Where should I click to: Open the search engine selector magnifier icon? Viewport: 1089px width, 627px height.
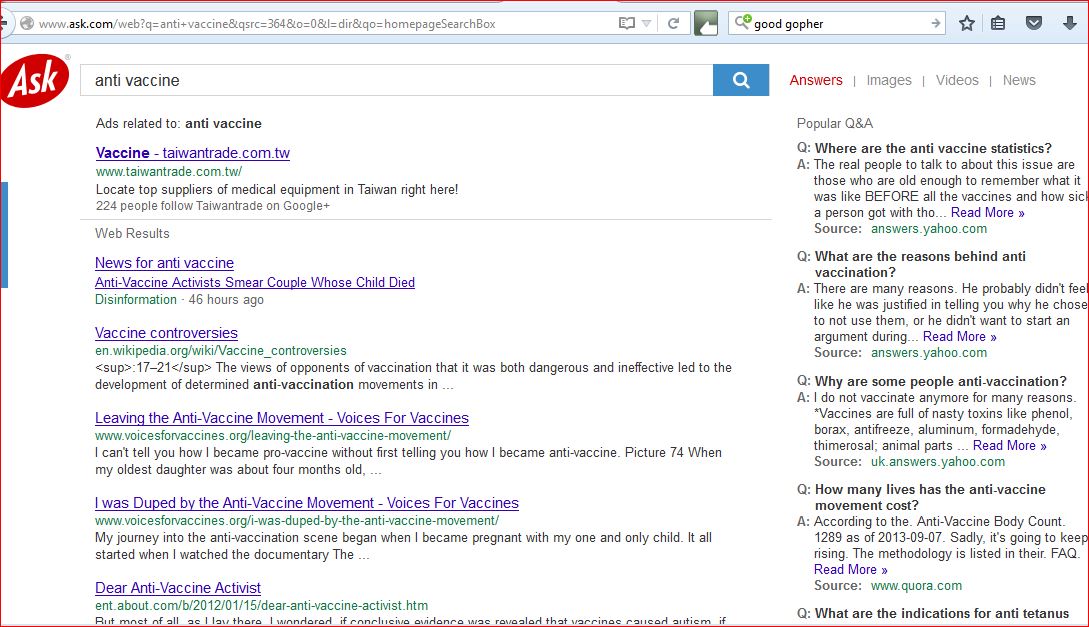tap(742, 23)
